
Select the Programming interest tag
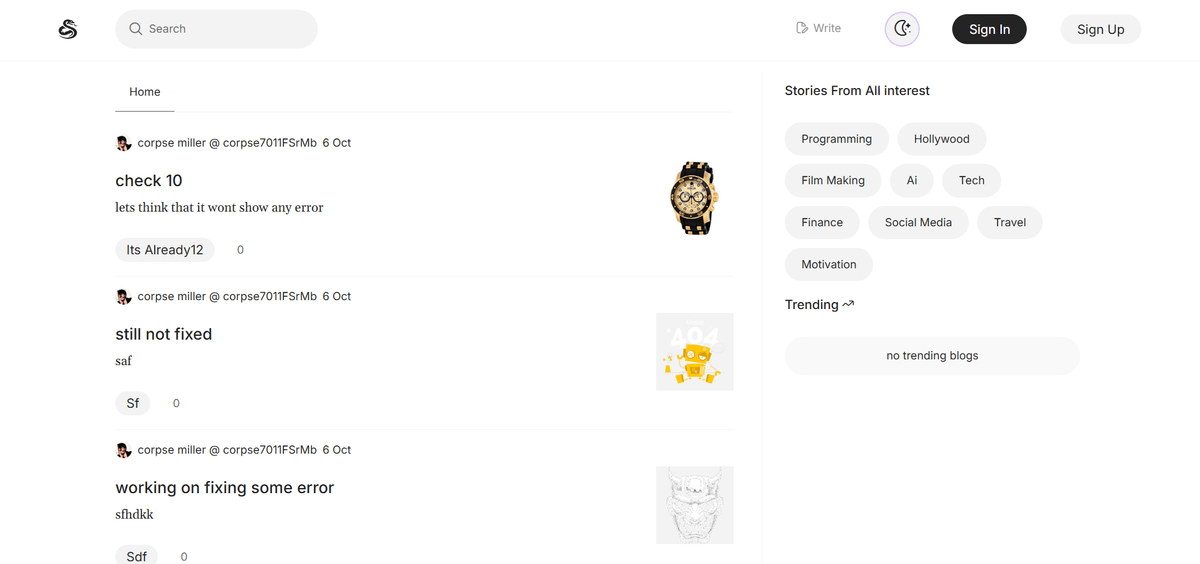pyautogui.click(x=836, y=139)
